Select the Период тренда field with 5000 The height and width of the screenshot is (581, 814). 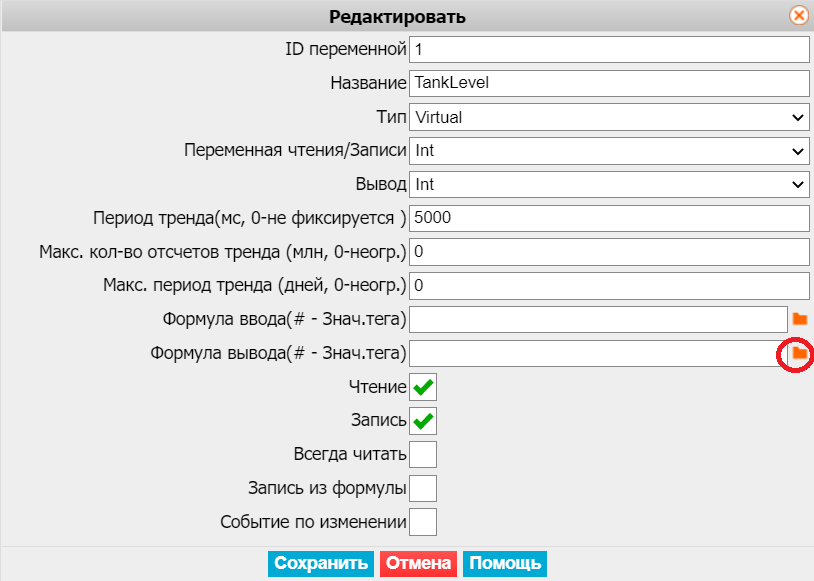[609, 218]
